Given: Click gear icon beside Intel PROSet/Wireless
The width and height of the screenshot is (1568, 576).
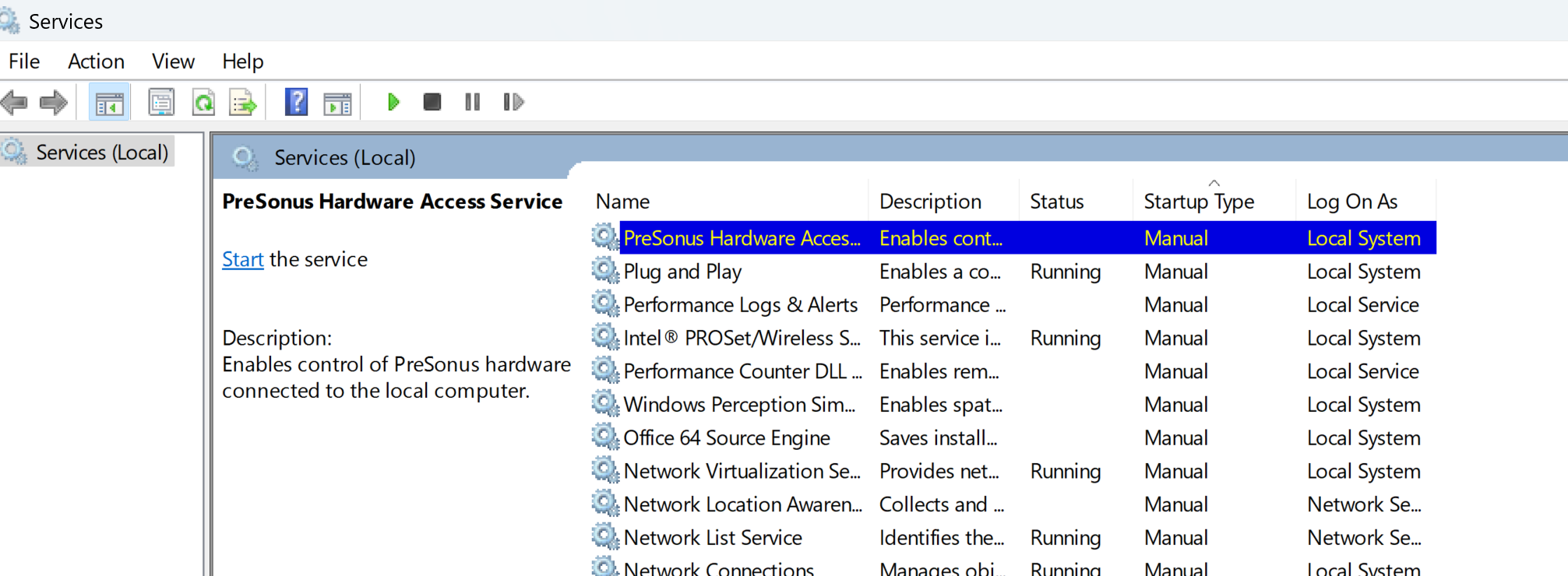Looking at the screenshot, I should point(604,337).
